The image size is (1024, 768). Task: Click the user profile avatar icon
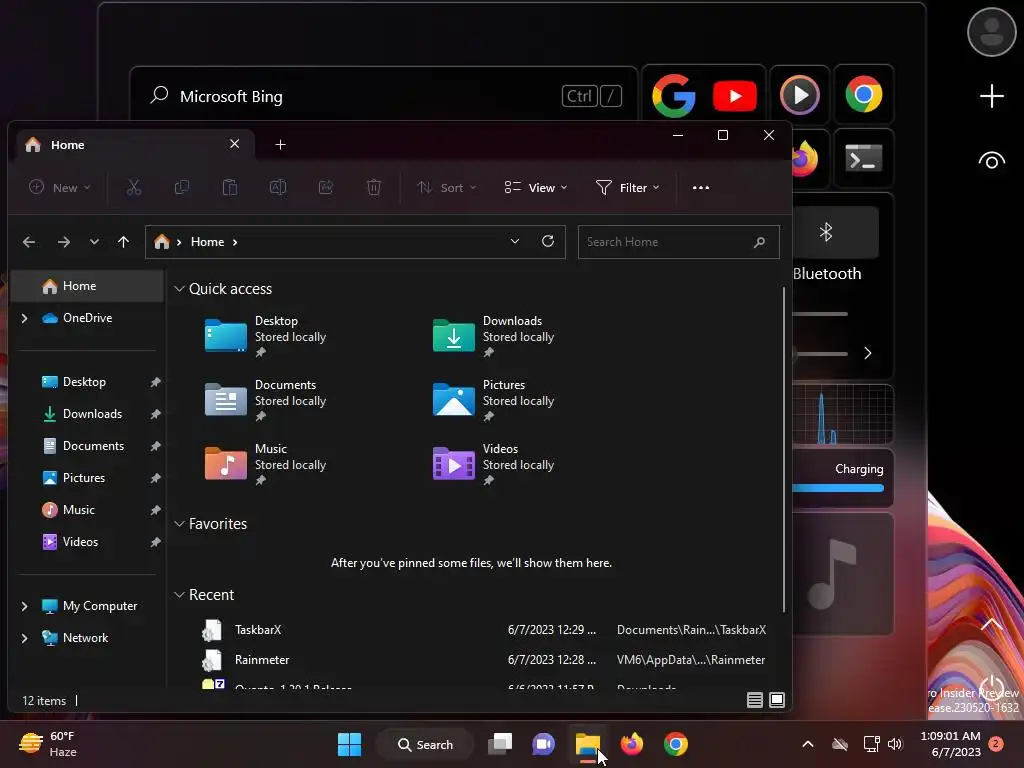(991, 32)
